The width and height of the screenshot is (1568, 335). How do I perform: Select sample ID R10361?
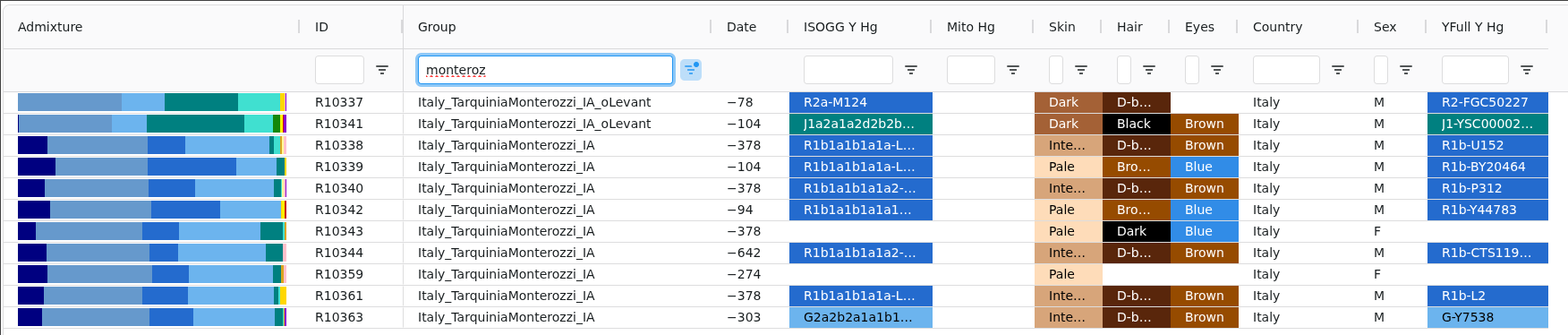[339, 296]
